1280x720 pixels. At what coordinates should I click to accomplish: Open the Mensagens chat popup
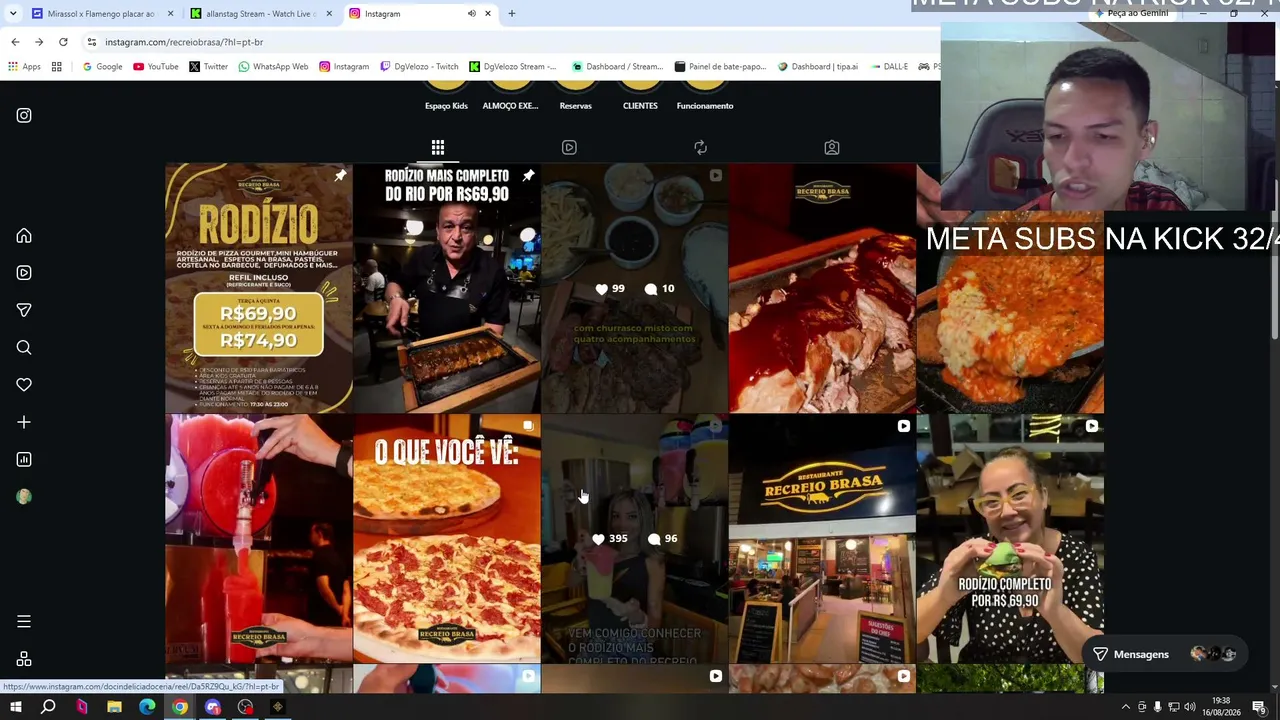click(x=1165, y=654)
